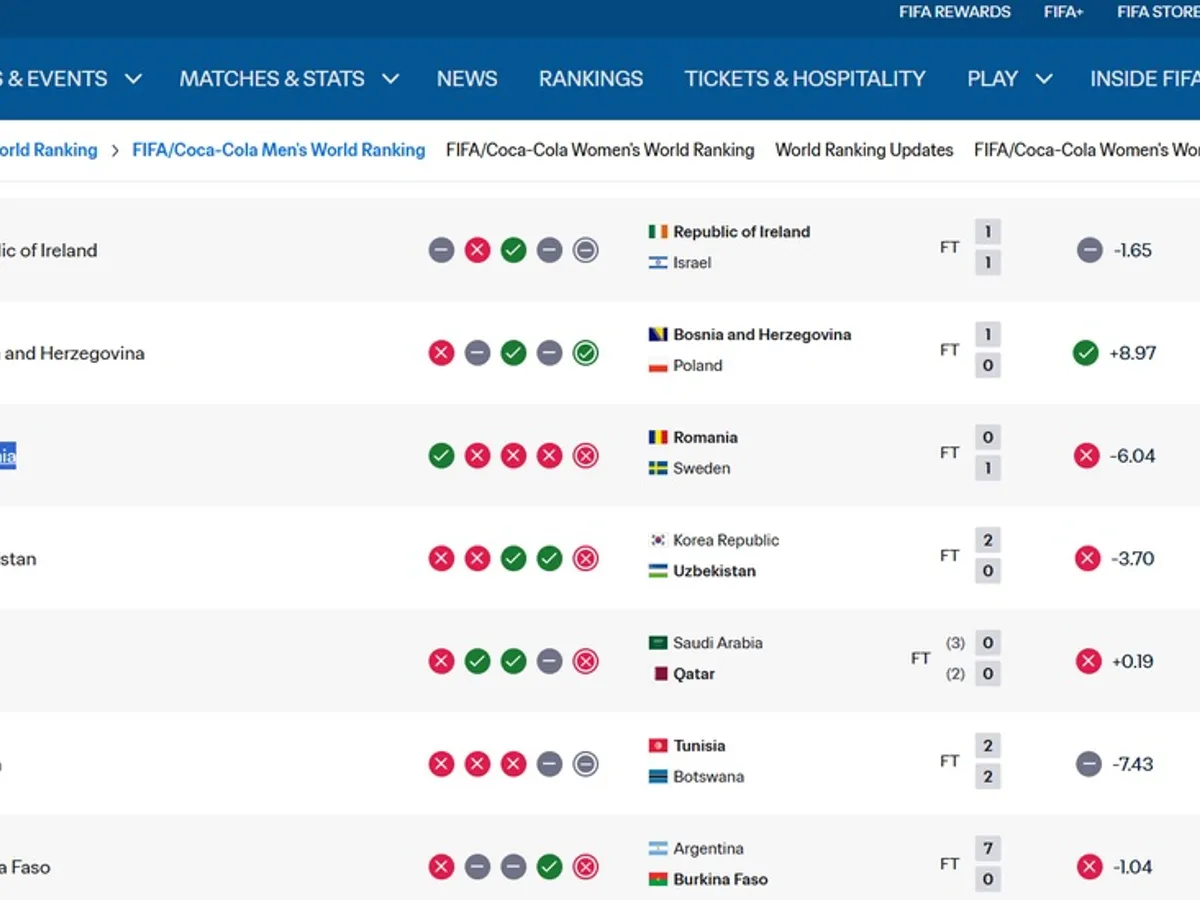Expand the Events menu chevron
Image resolution: width=1200 pixels, height=900 pixels.
pos(133,79)
